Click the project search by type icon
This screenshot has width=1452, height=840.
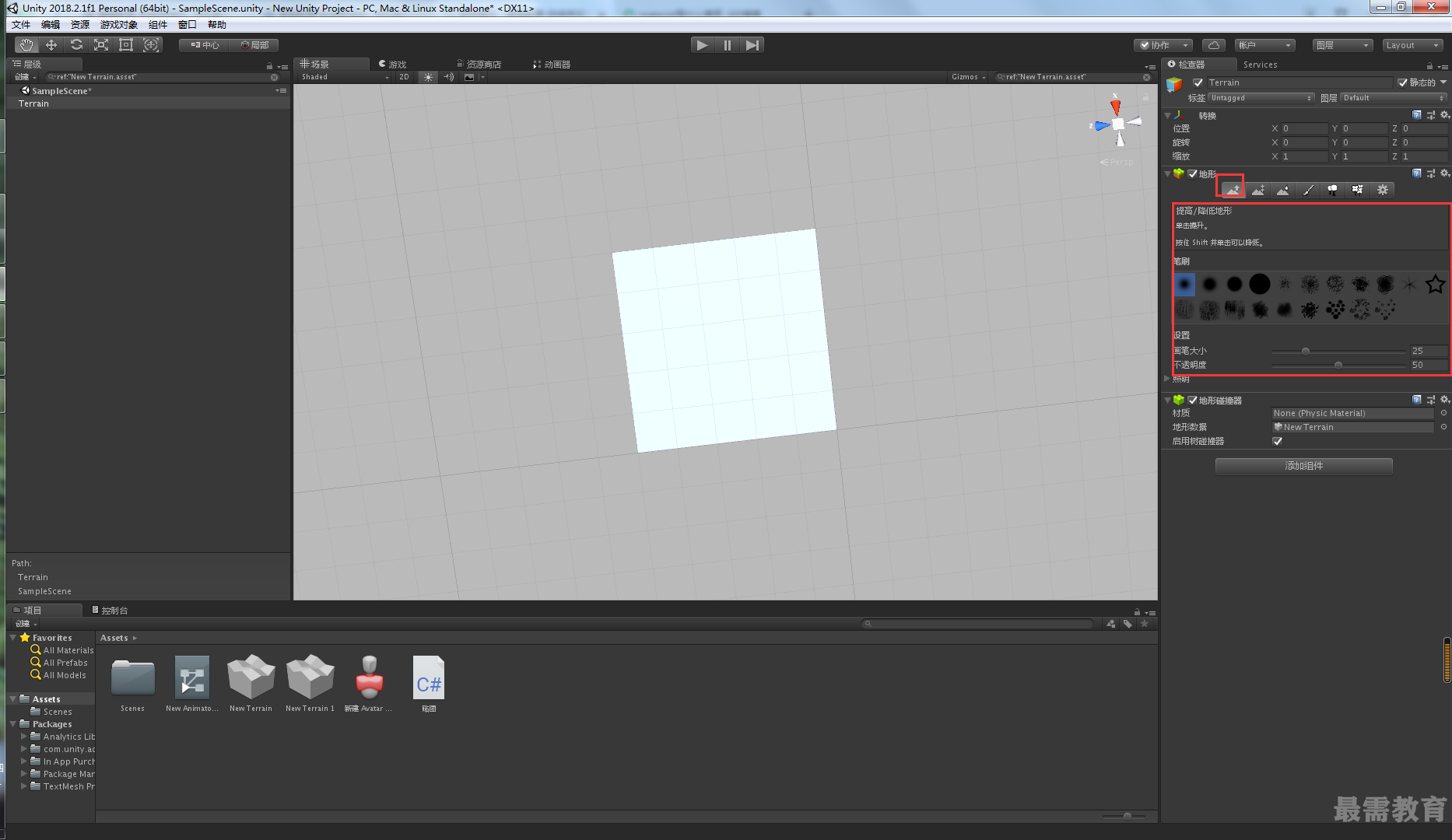point(1111,624)
